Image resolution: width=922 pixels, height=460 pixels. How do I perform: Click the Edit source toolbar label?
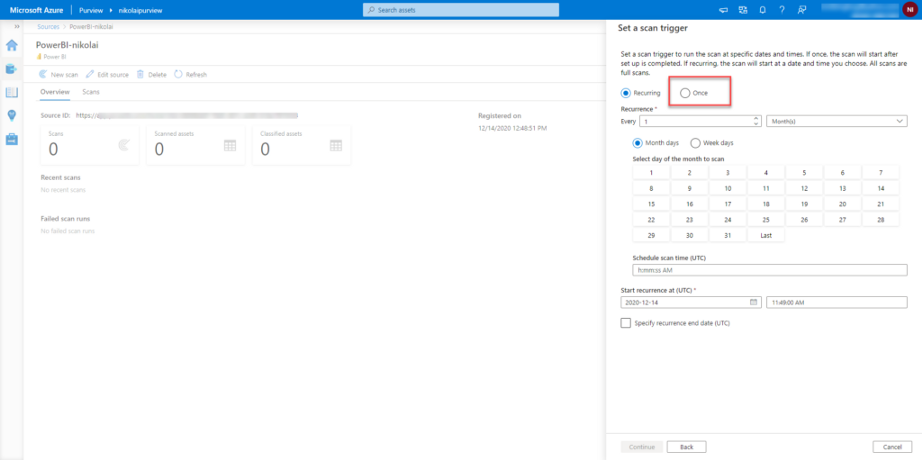113,75
